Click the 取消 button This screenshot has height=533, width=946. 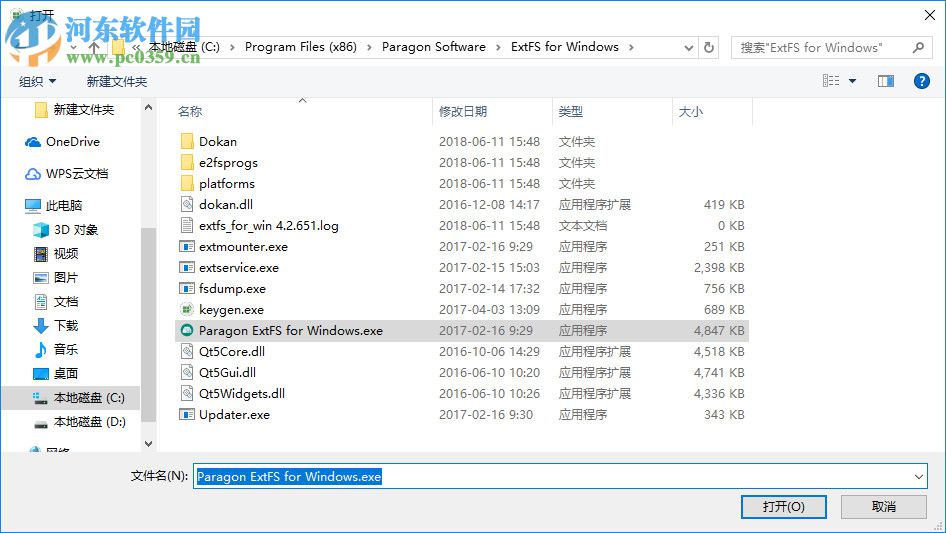884,506
